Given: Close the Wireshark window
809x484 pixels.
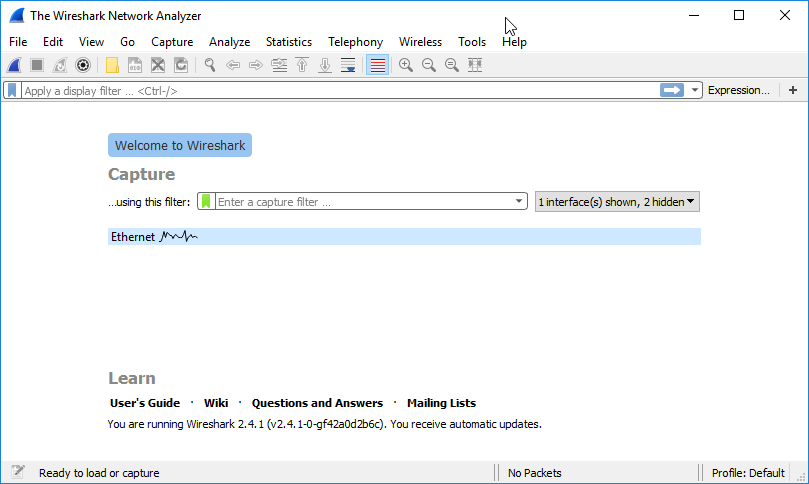Looking at the screenshot, I should click(785, 15).
